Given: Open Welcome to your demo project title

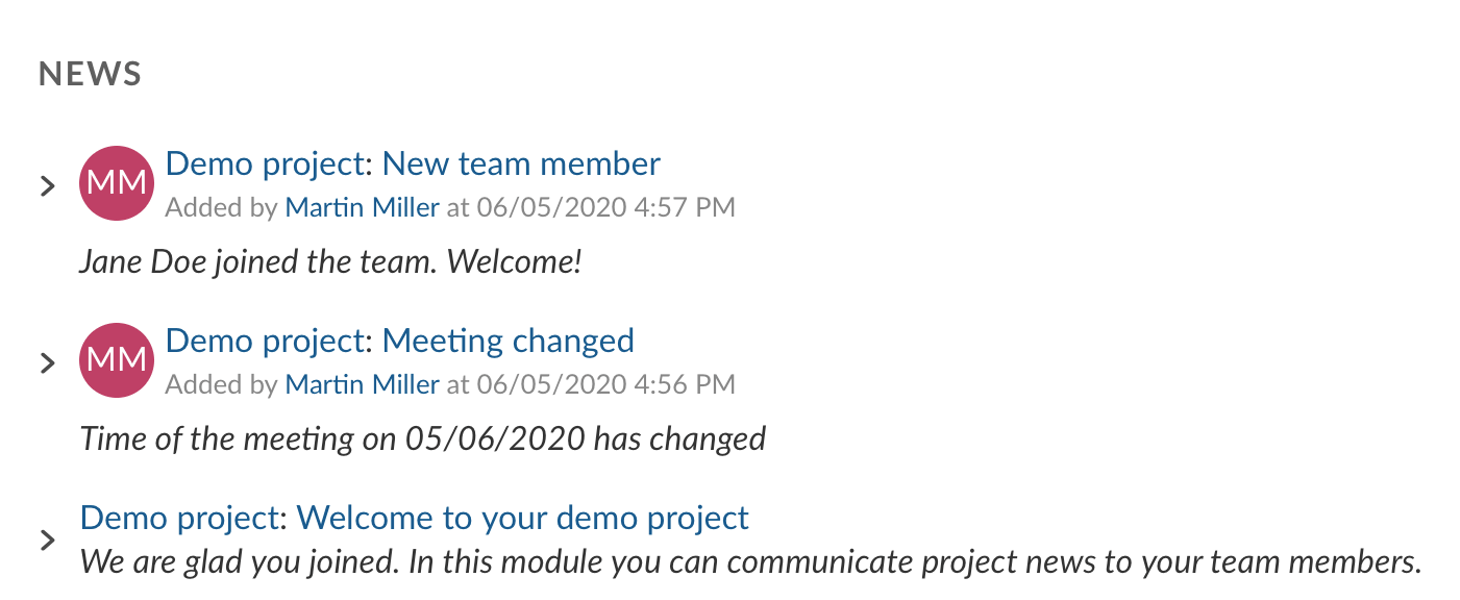Looking at the screenshot, I should click(x=522, y=517).
